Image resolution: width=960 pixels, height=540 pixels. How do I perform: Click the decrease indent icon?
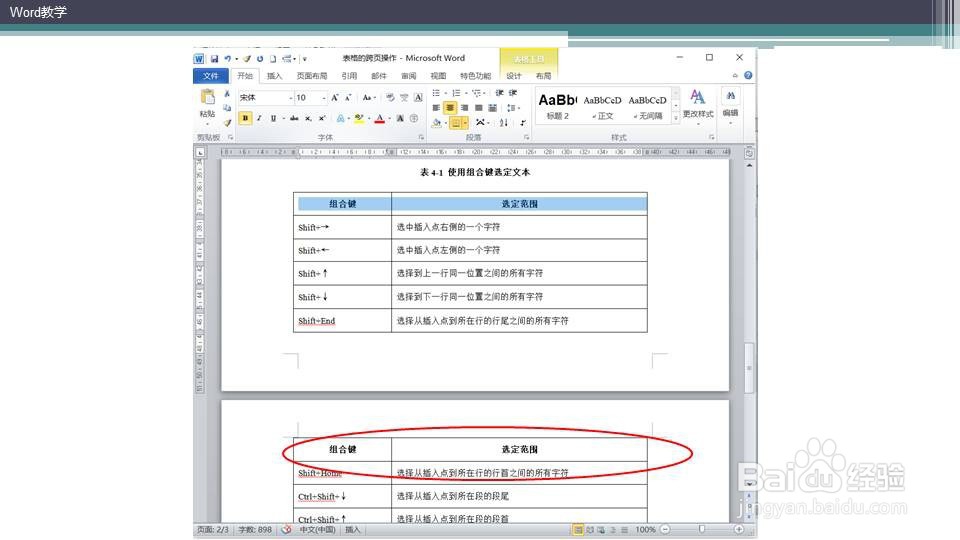pos(500,93)
